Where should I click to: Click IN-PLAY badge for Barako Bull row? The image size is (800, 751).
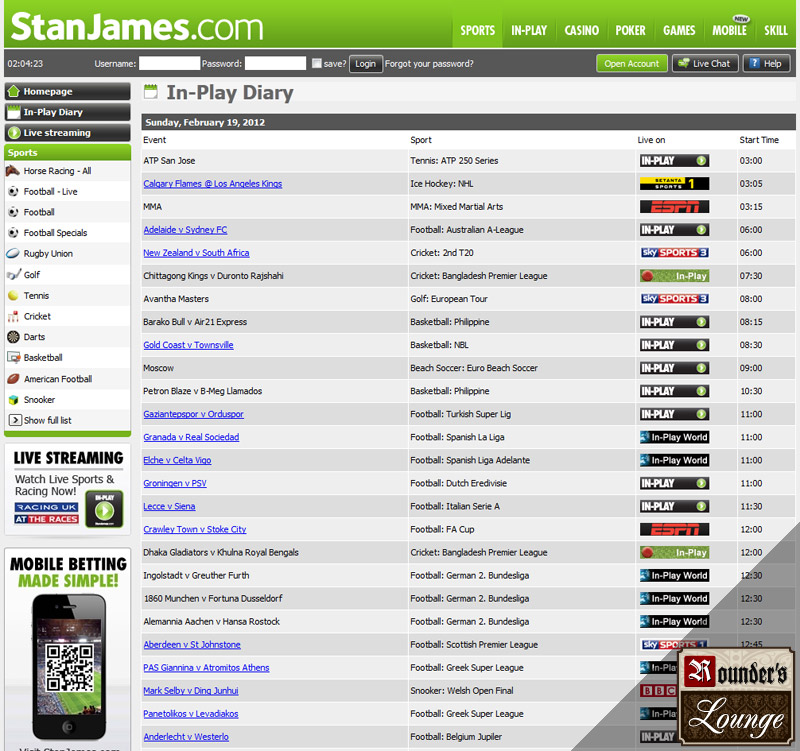[x=674, y=322]
